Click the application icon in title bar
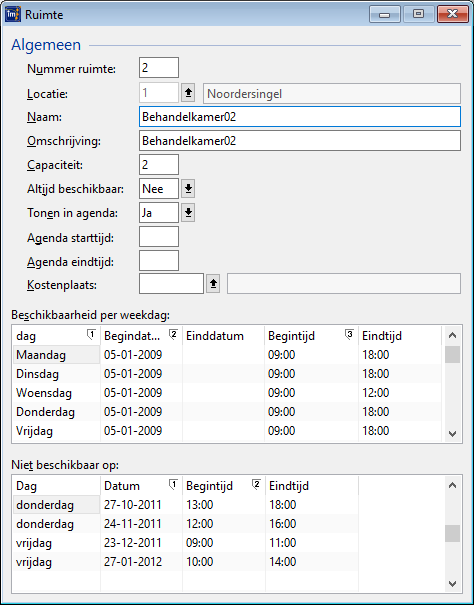This screenshot has width=474, height=605. 13,15
